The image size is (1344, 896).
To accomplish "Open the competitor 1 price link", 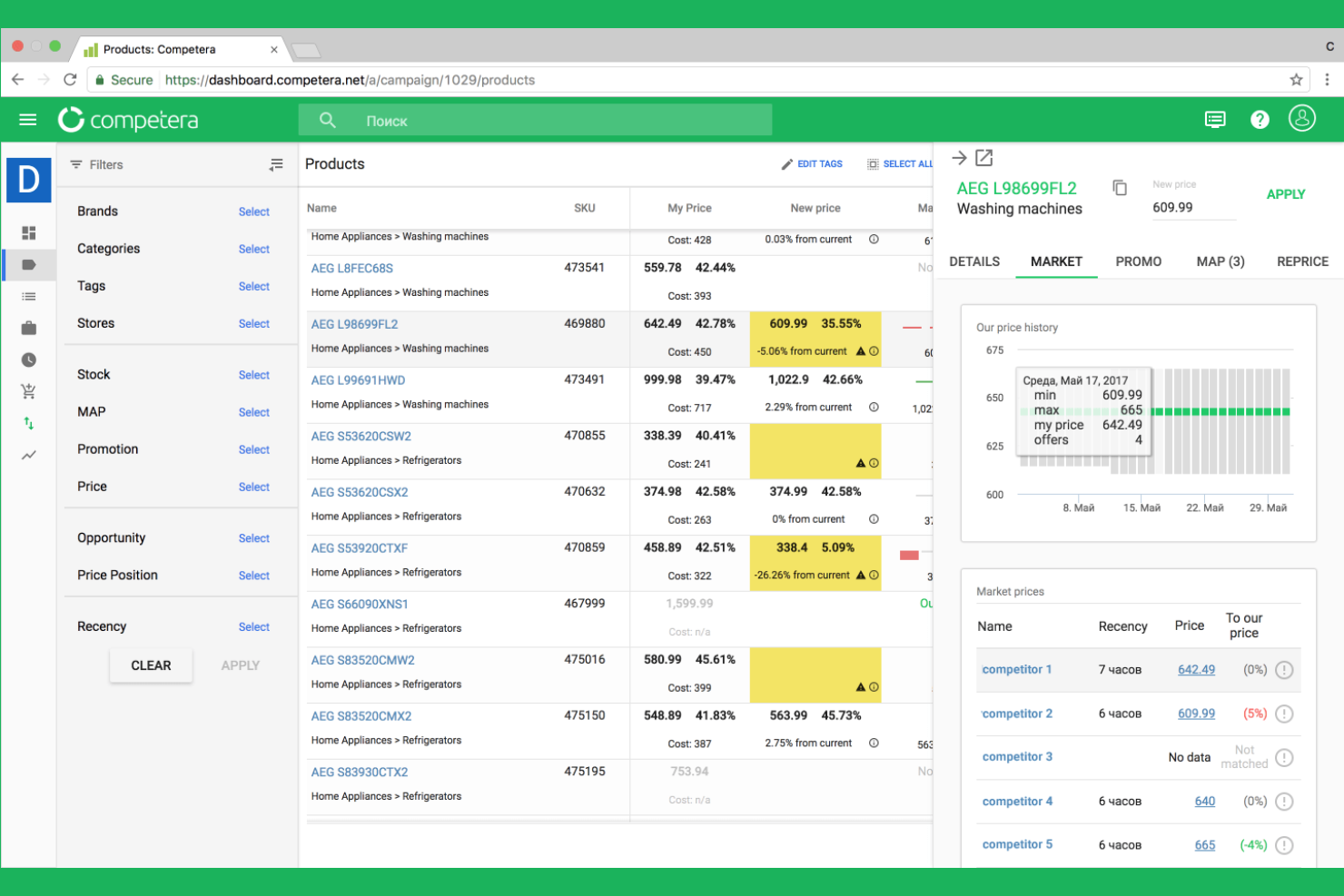I will tap(1196, 669).
